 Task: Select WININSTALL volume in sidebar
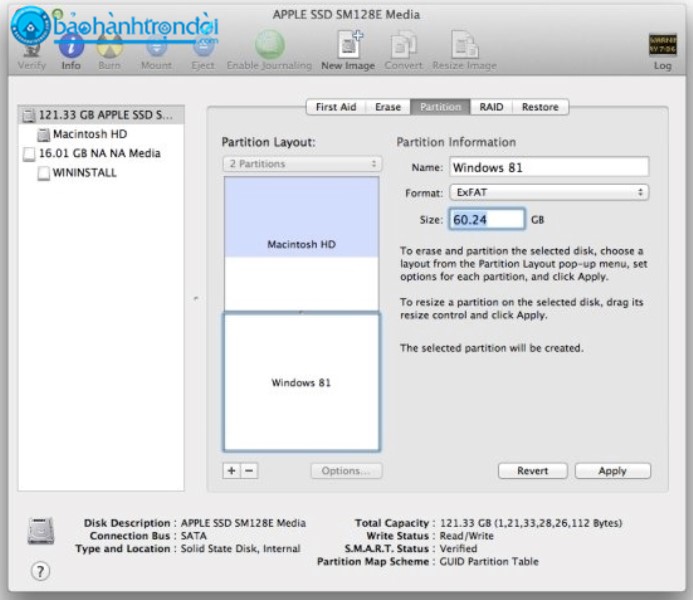coord(101,173)
